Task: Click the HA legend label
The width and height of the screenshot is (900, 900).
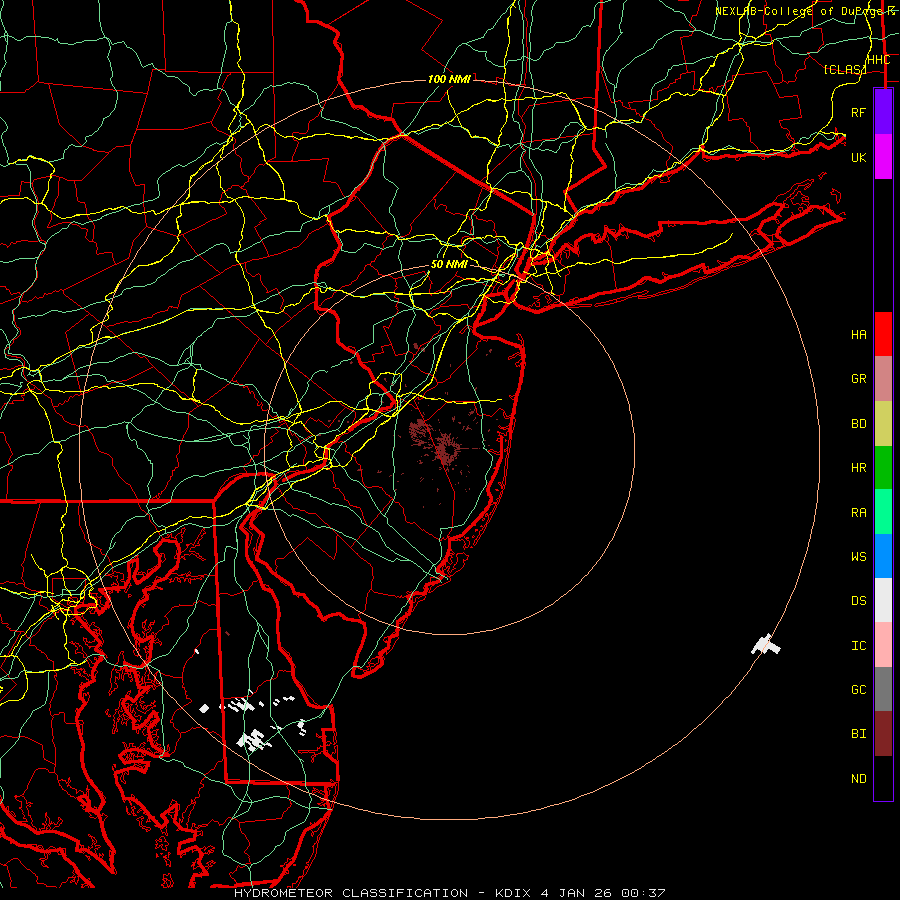Action: 858,335
